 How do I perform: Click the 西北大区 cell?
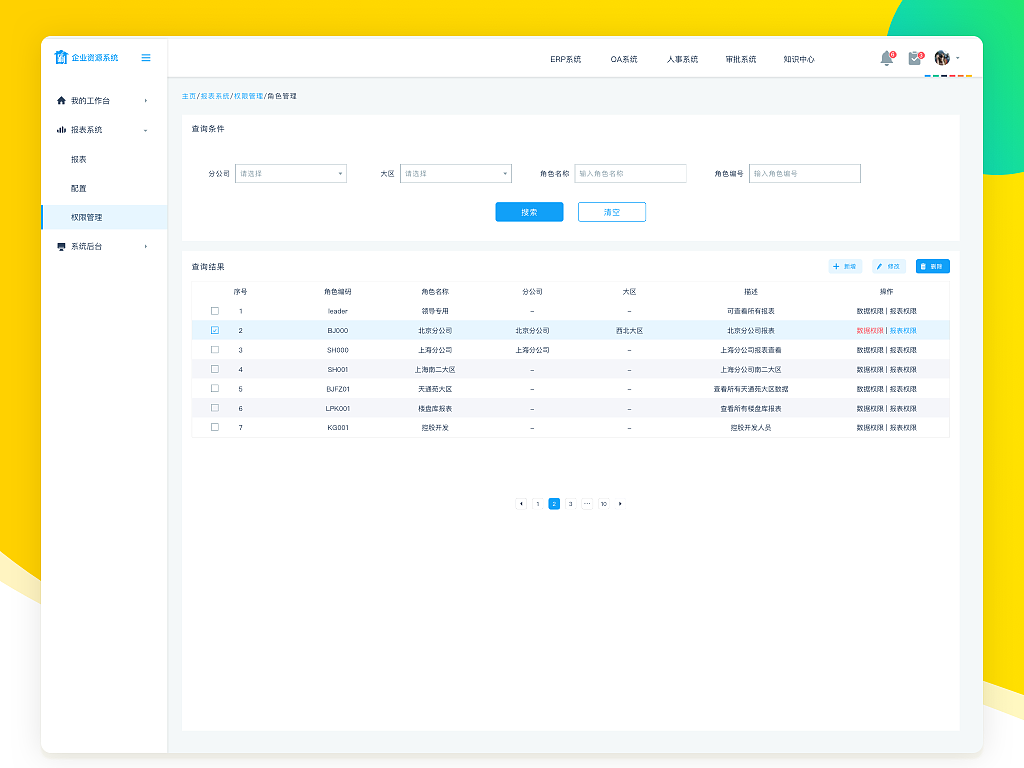coord(630,331)
